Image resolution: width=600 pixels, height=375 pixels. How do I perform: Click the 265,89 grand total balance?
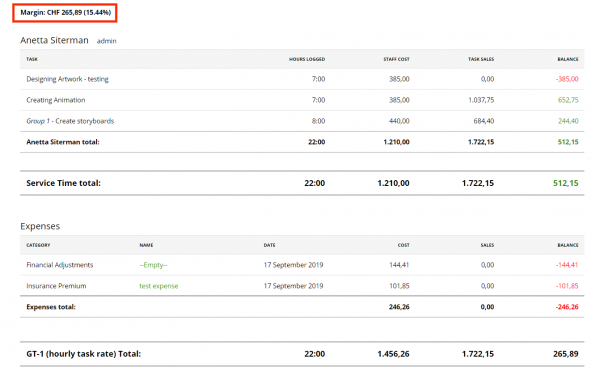tap(566, 354)
